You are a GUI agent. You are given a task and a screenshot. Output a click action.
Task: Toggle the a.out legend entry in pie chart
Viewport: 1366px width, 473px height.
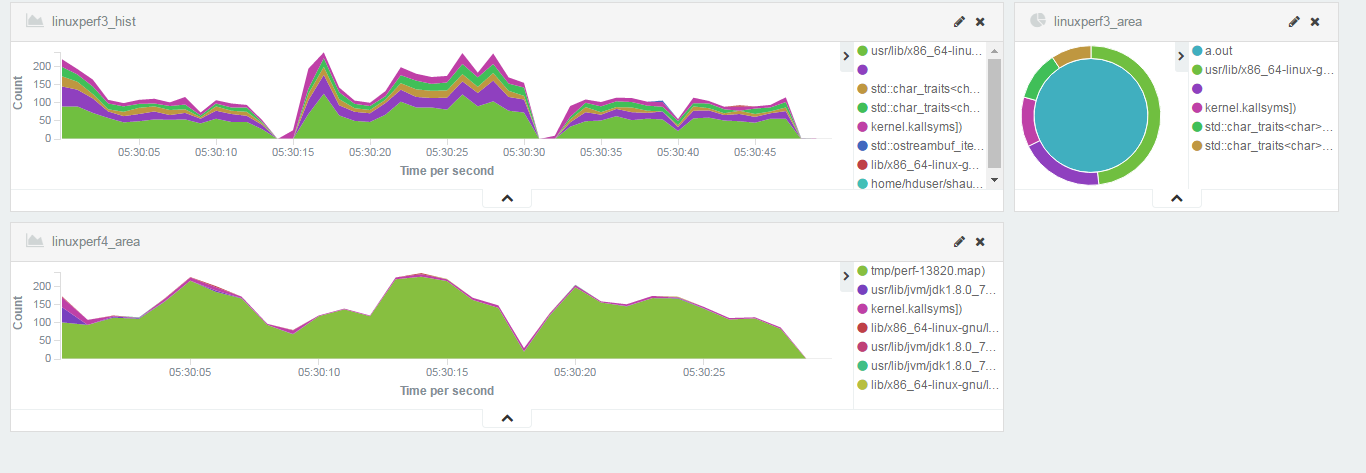(x=1218, y=51)
